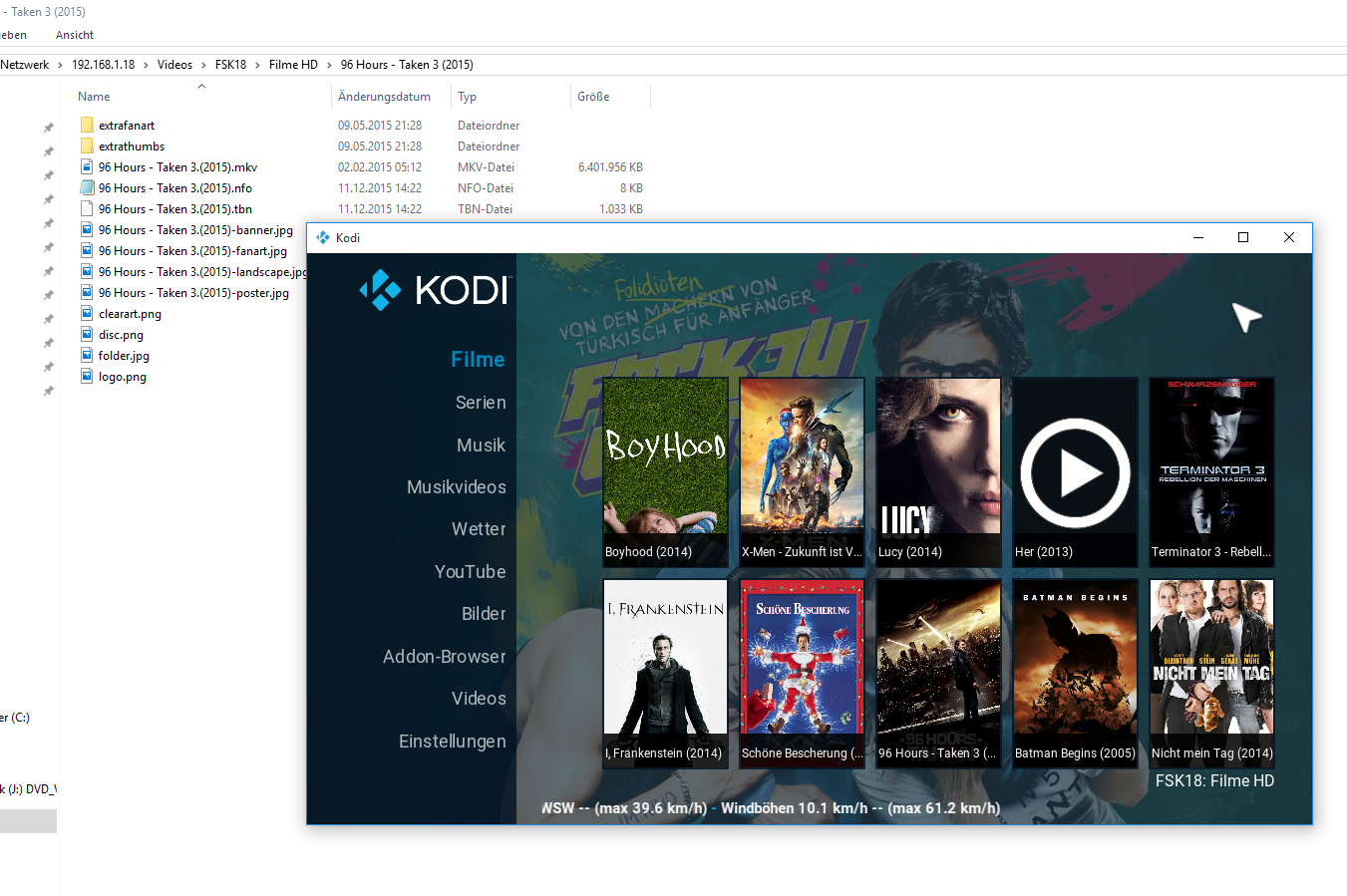Image resolution: width=1347 pixels, height=896 pixels.
Task: Click the play icon on Her (2013)
Action: pyautogui.click(x=1075, y=473)
